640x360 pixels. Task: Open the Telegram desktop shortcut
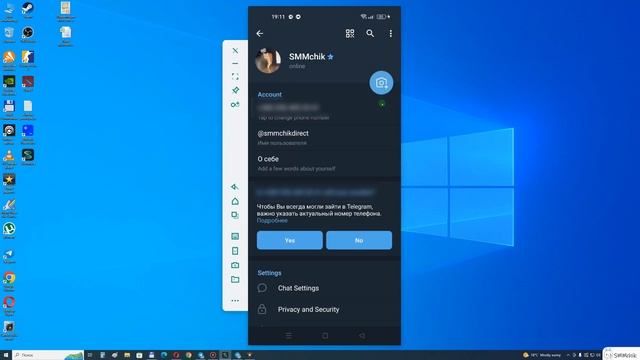pyautogui.click(x=9, y=256)
